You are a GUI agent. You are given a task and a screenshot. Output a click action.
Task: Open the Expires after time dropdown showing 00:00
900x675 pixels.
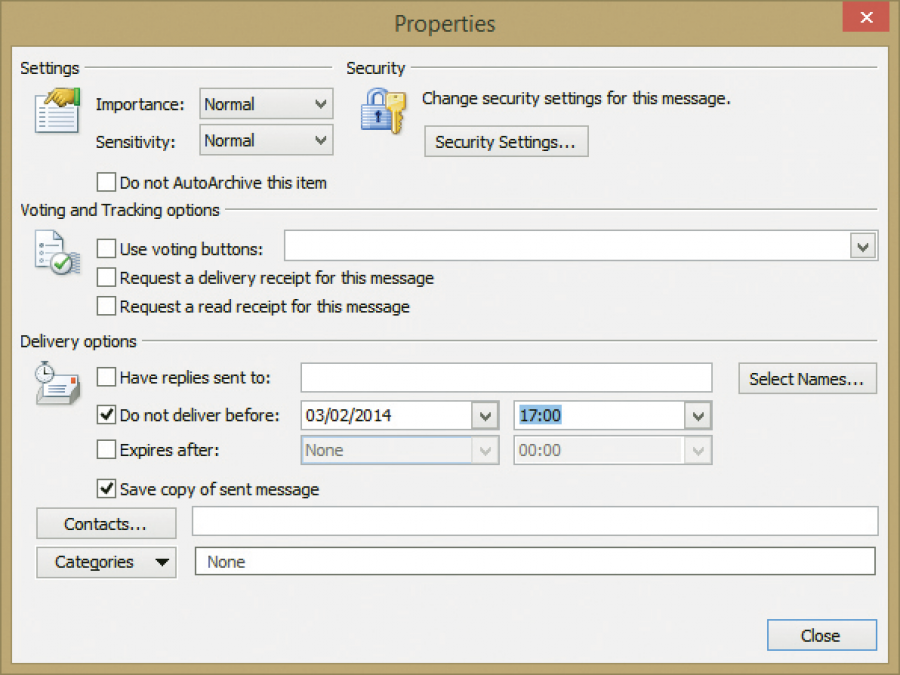[x=613, y=450]
